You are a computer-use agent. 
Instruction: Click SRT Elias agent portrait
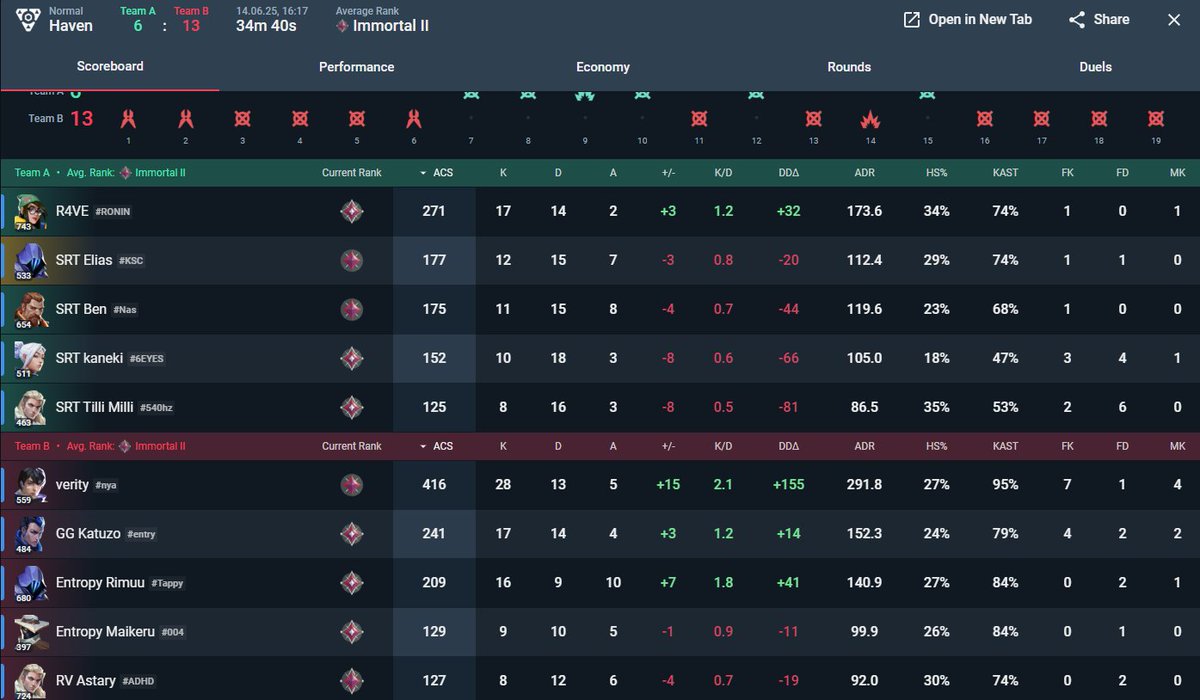(30, 260)
